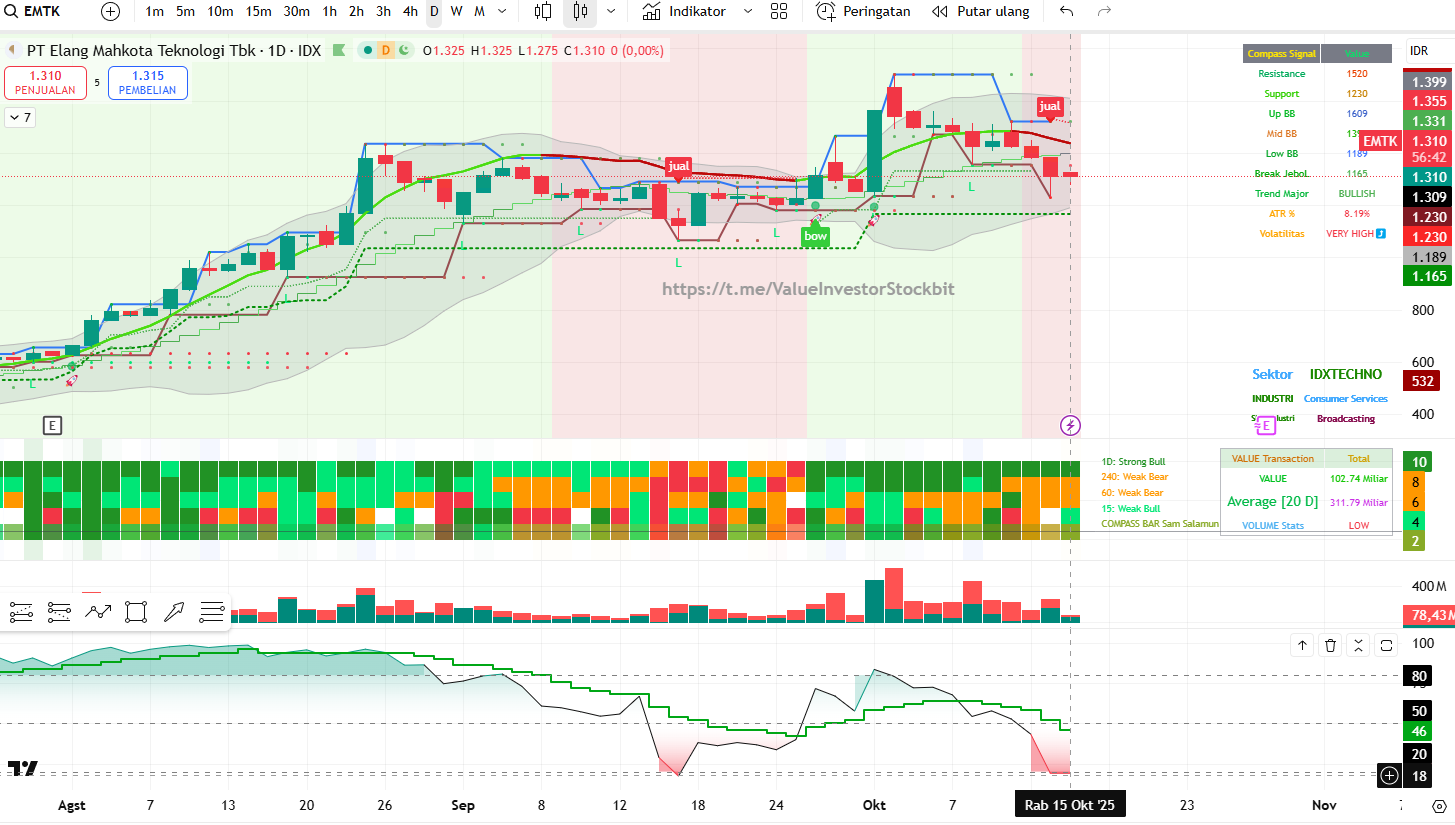The image size is (1455, 825).
Task: Click the 311.79 Miliar average value
Action: point(1358,502)
